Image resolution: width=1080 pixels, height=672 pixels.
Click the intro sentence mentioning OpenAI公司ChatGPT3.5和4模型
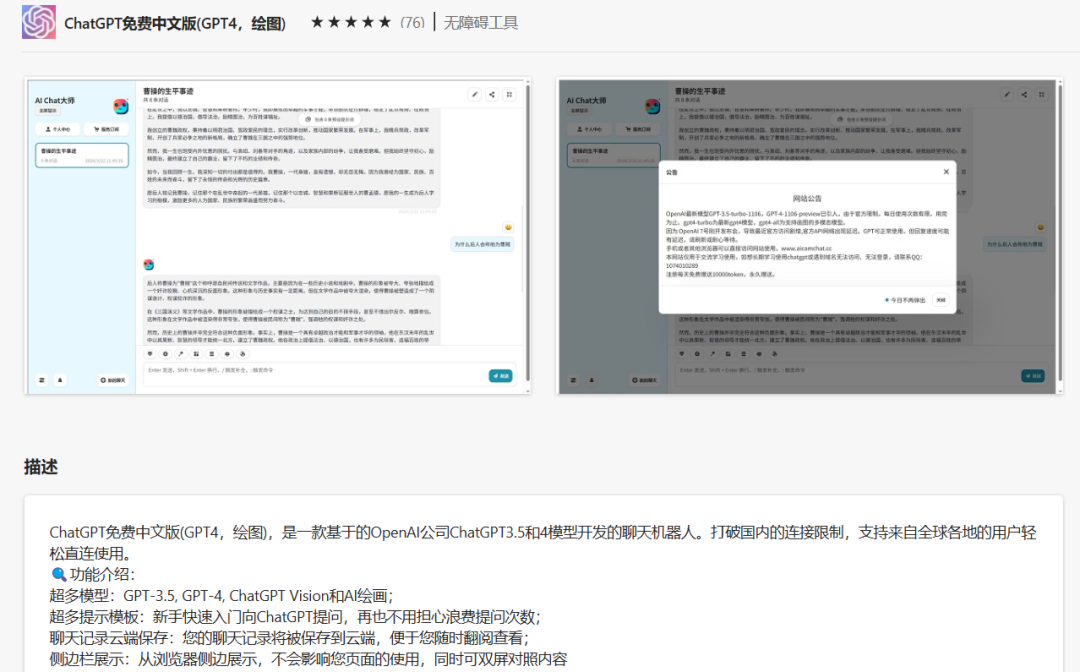(543, 543)
